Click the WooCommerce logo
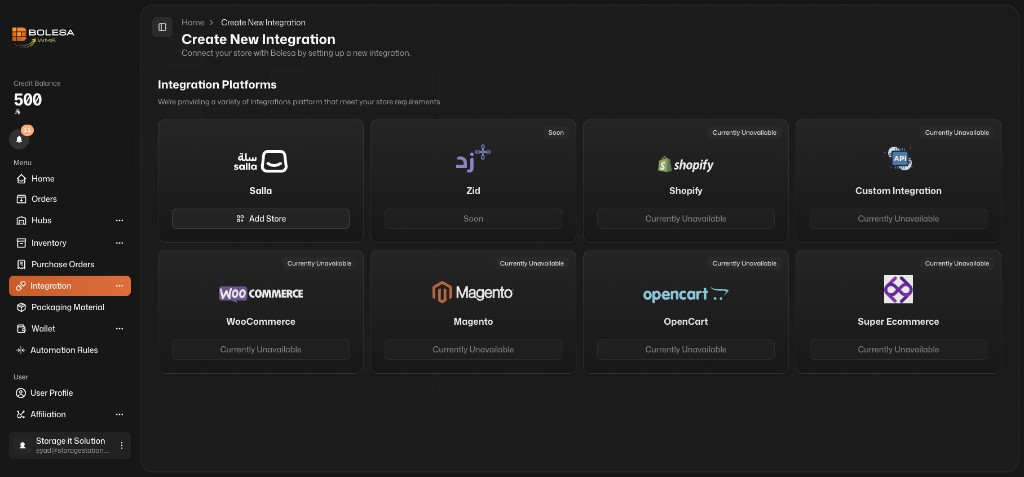The height and width of the screenshot is (477, 1024). click(x=261, y=293)
